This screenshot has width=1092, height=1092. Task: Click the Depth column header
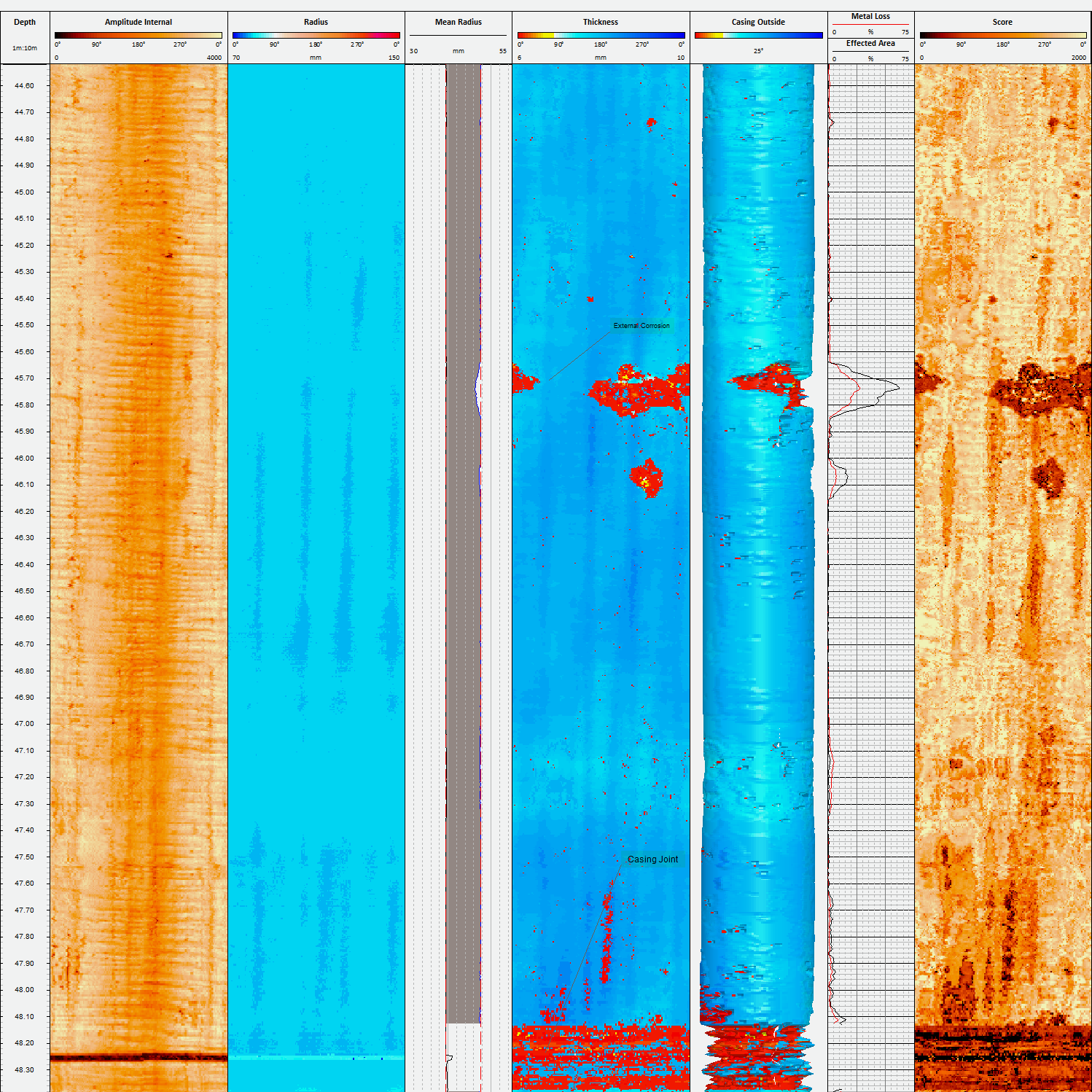25,22
